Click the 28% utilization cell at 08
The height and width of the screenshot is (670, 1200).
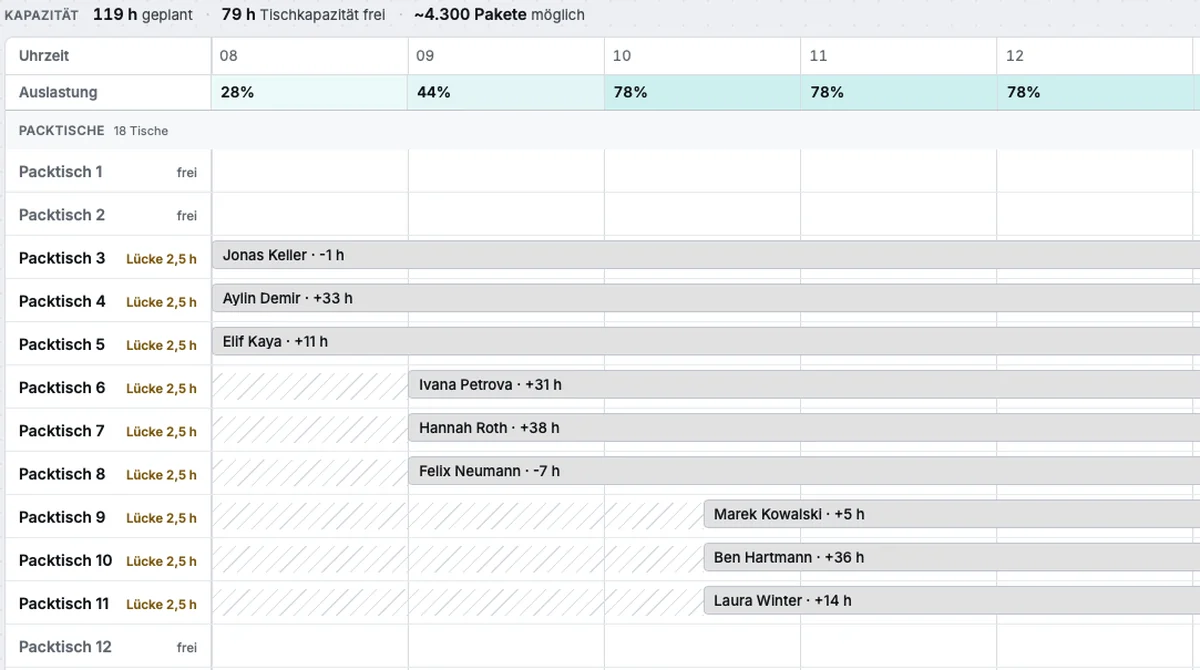click(310, 92)
